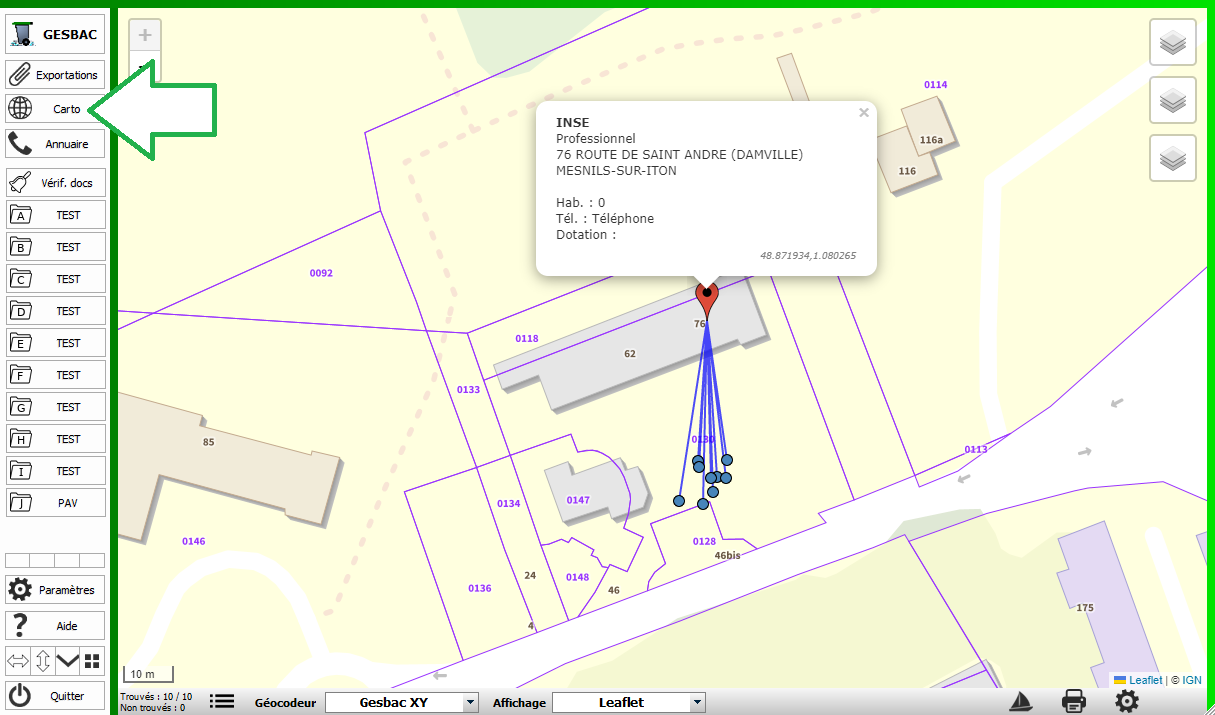
Task: Click the printer icon to print map
Action: [1074, 702]
